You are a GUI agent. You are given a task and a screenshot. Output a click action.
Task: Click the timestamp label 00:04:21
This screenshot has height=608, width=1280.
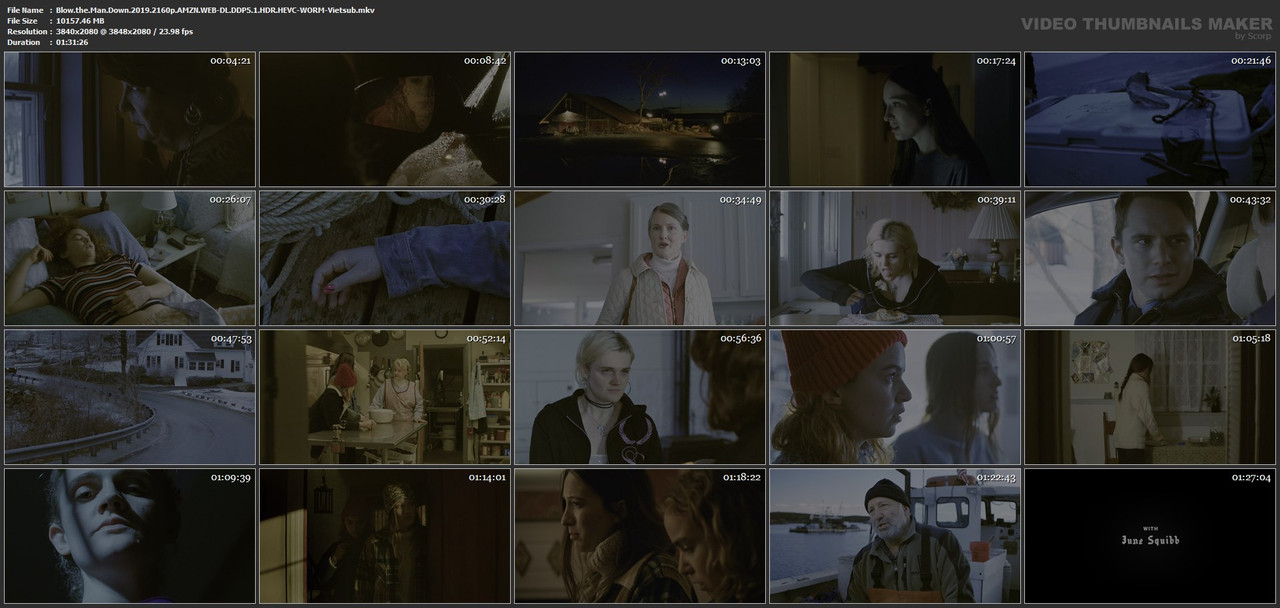point(231,61)
